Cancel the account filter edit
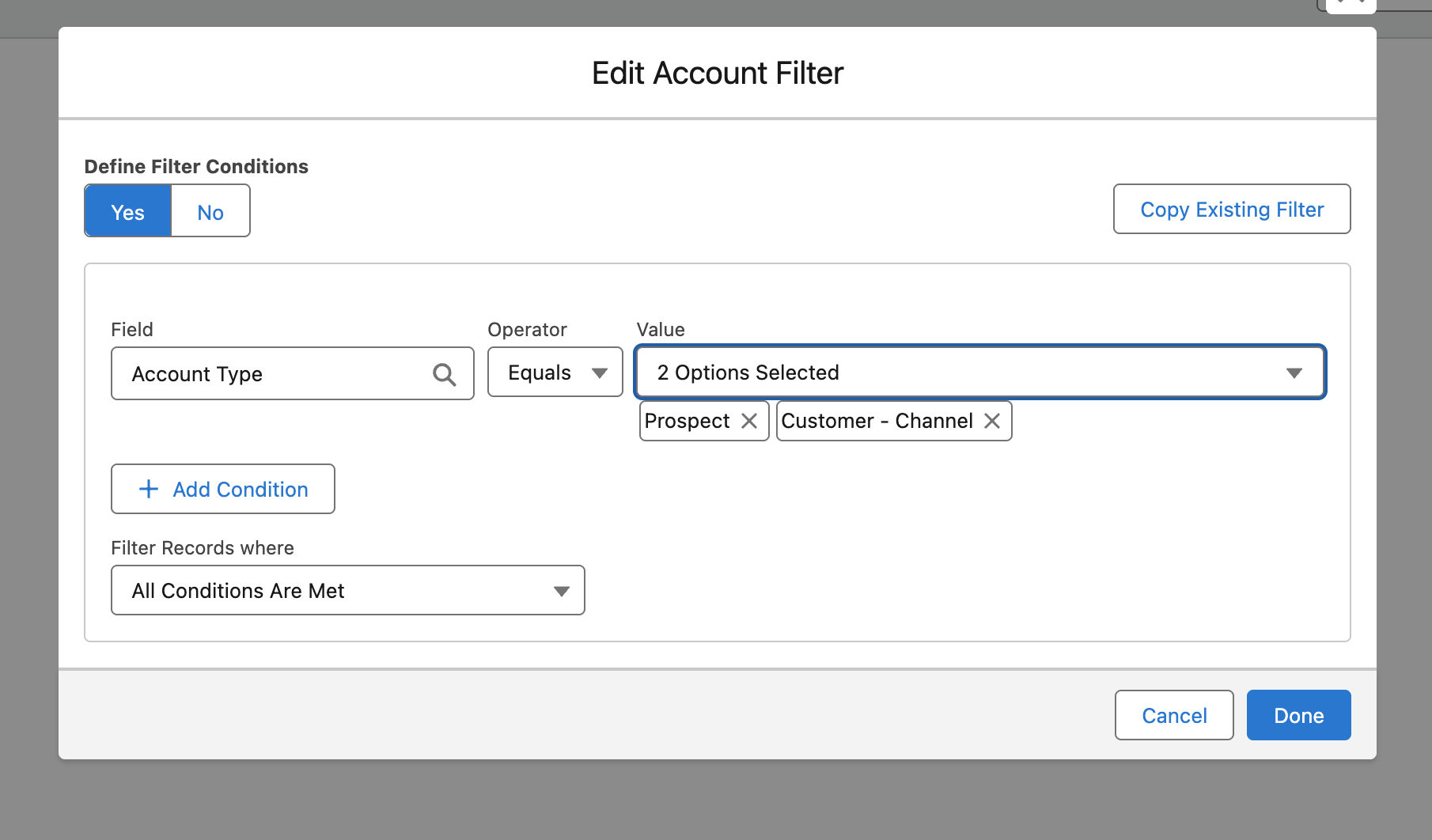This screenshot has width=1432, height=840. point(1173,716)
